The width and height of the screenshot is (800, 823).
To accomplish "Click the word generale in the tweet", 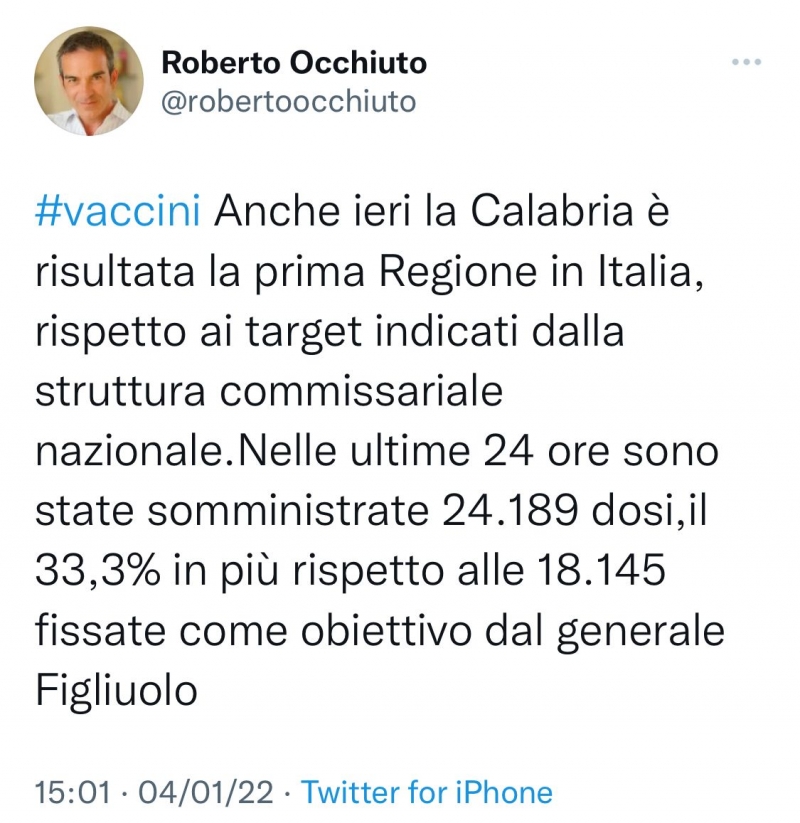I will pyautogui.click(x=640, y=632).
